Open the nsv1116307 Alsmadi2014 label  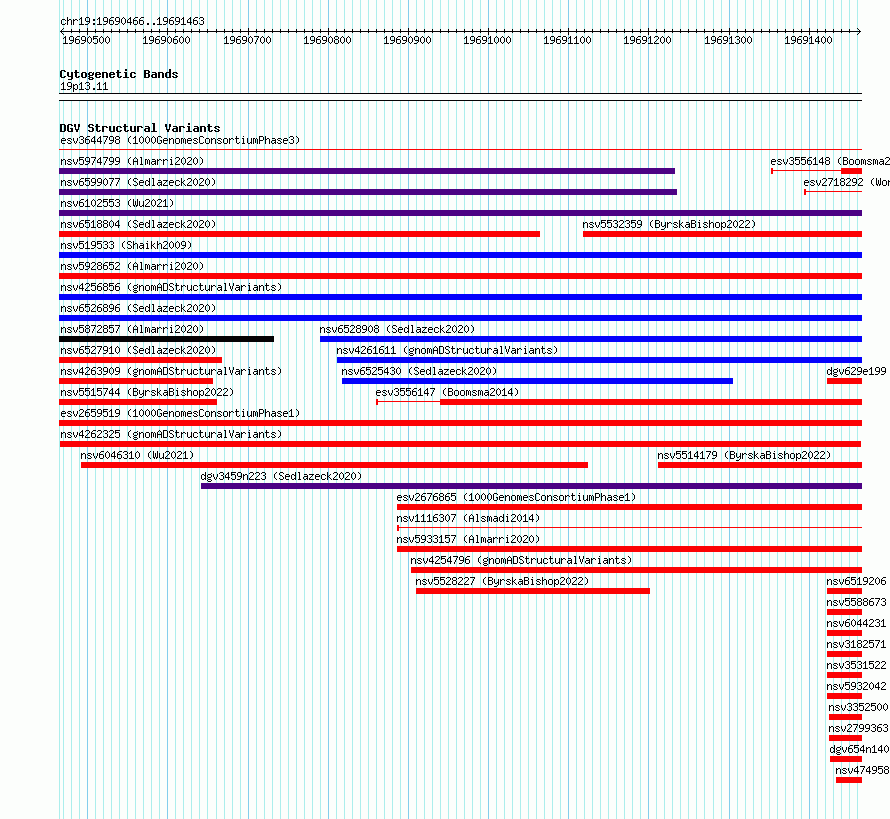coord(468,518)
